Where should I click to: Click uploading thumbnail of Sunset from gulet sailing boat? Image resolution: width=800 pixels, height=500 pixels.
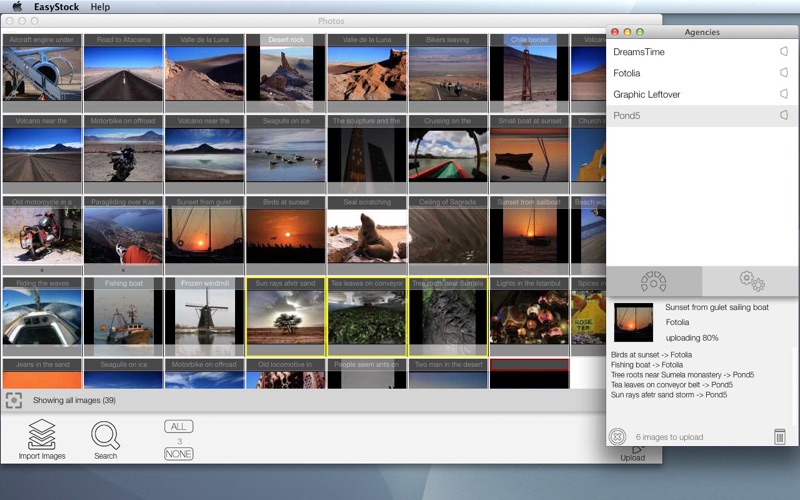point(633,322)
